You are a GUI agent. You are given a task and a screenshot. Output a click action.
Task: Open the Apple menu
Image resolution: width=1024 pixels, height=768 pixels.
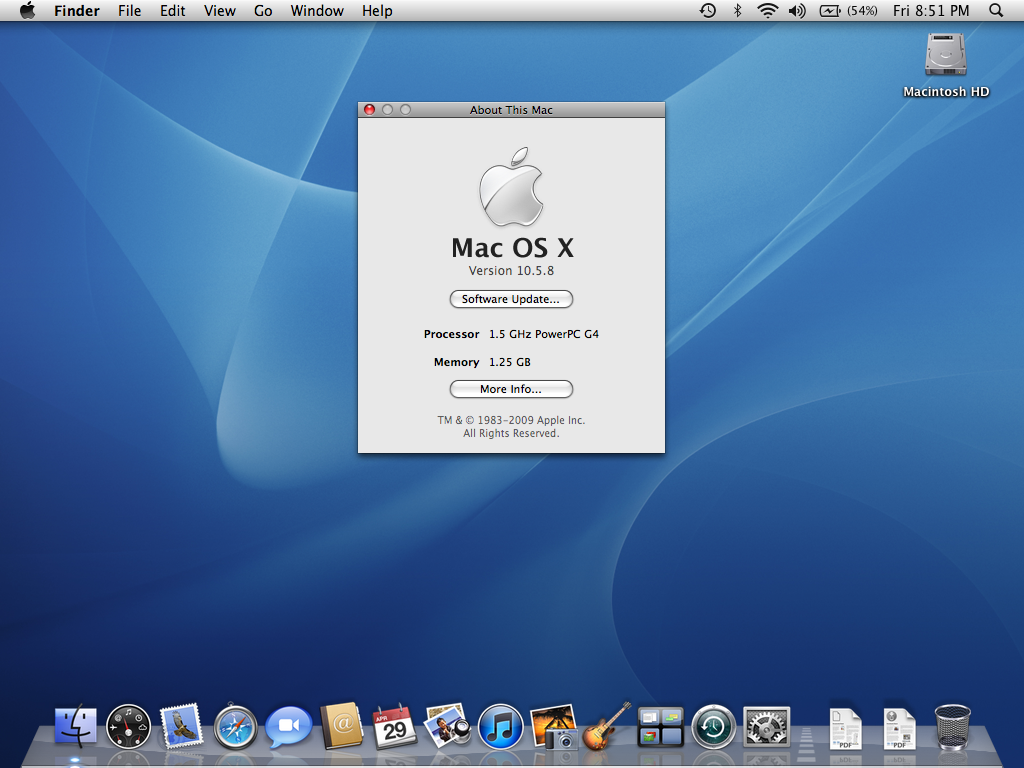point(27,10)
